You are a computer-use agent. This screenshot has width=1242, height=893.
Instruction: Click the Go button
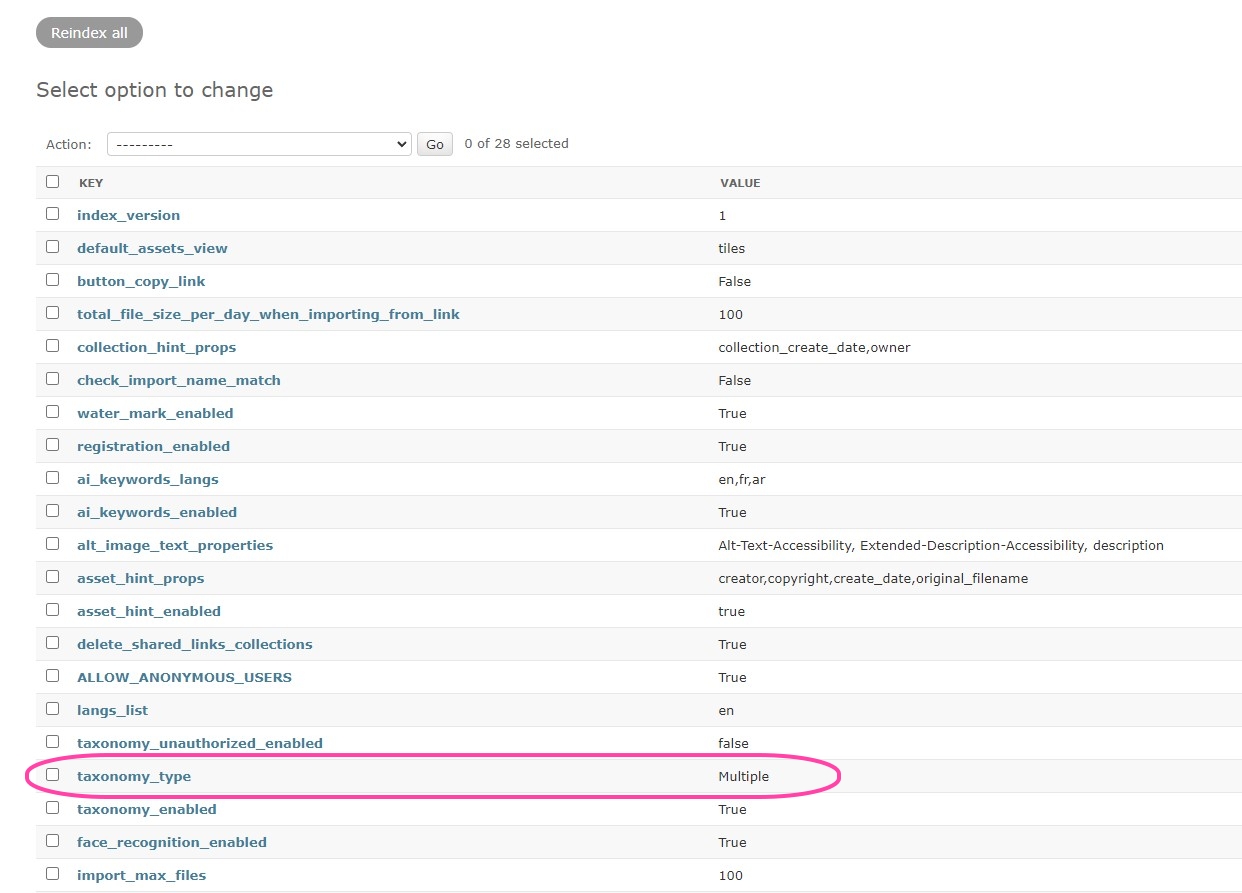(x=435, y=144)
